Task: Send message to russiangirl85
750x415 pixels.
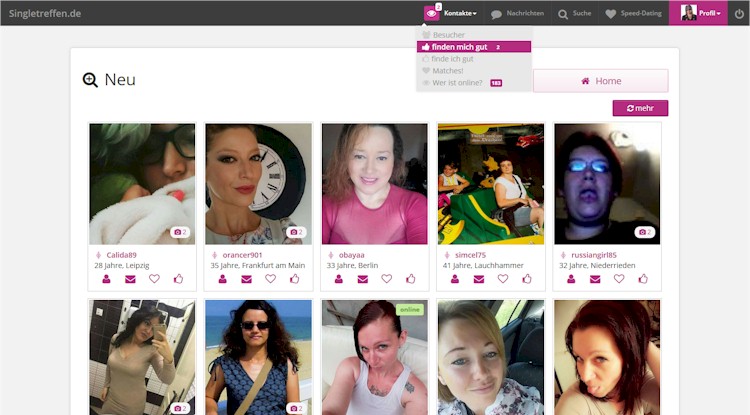Action: point(595,279)
